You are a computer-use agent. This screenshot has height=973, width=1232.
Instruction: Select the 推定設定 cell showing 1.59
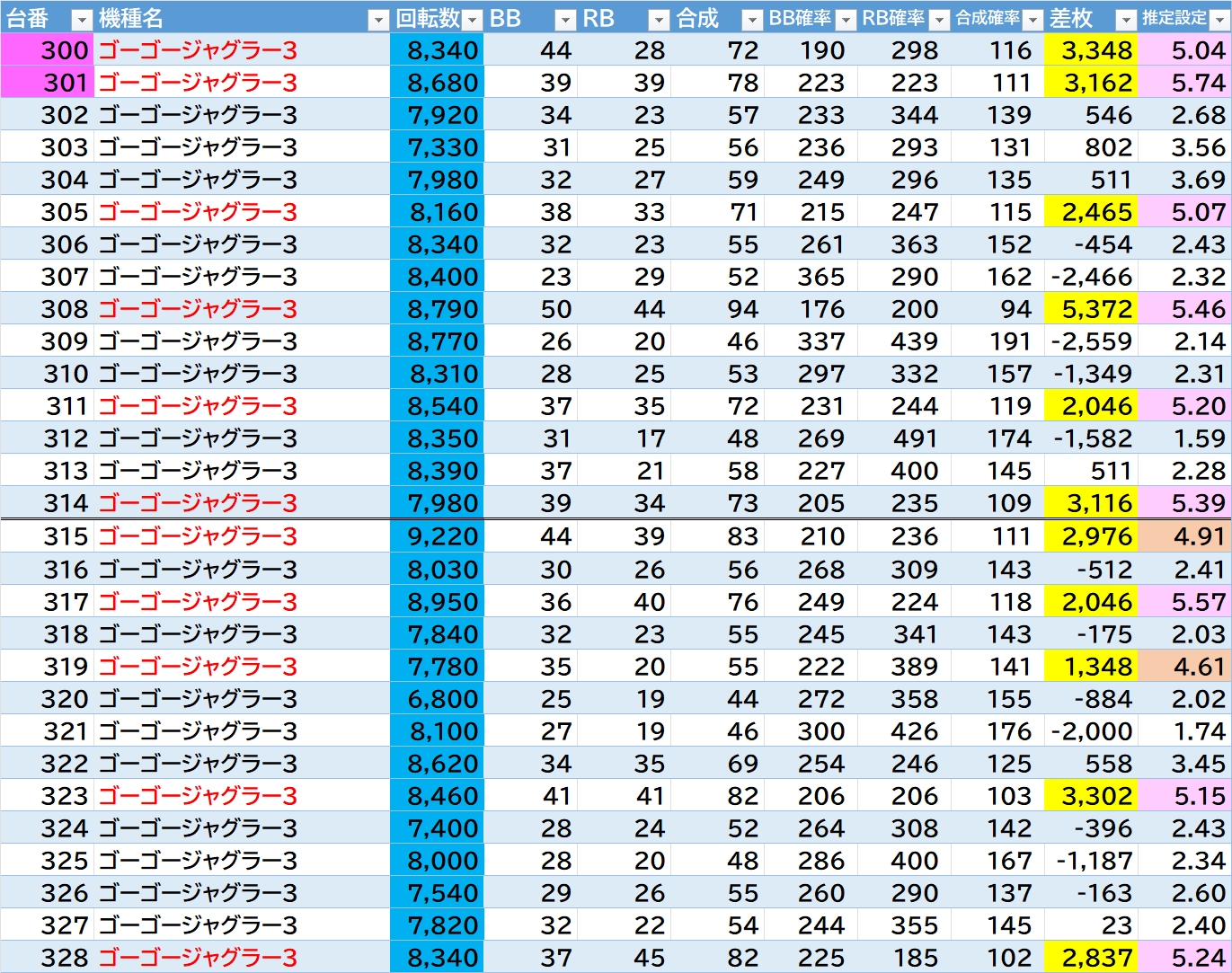pos(1184,438)
